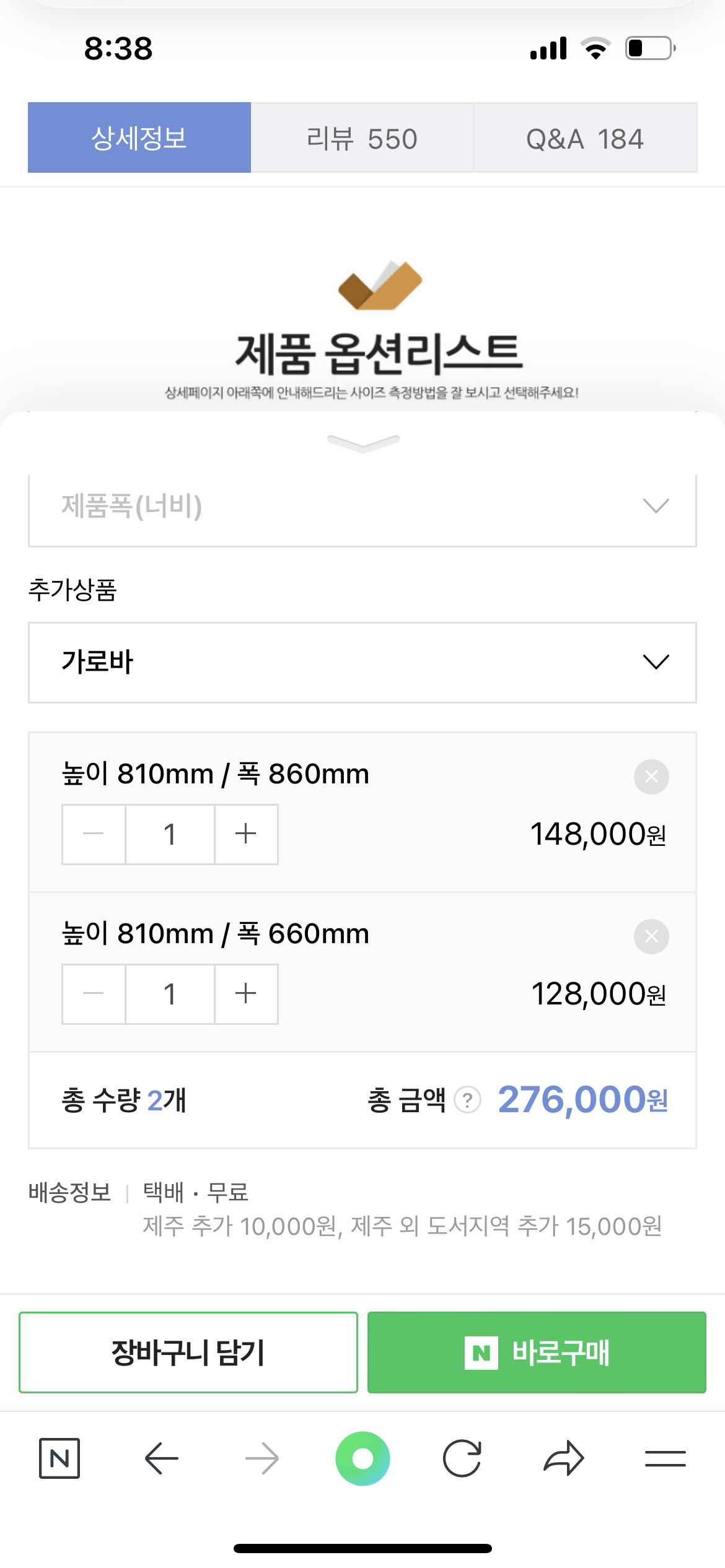The width and height of the screenshot is (725, 1568).
Task: Tap the green 바로구매 button
Action: coord(537,1352)
